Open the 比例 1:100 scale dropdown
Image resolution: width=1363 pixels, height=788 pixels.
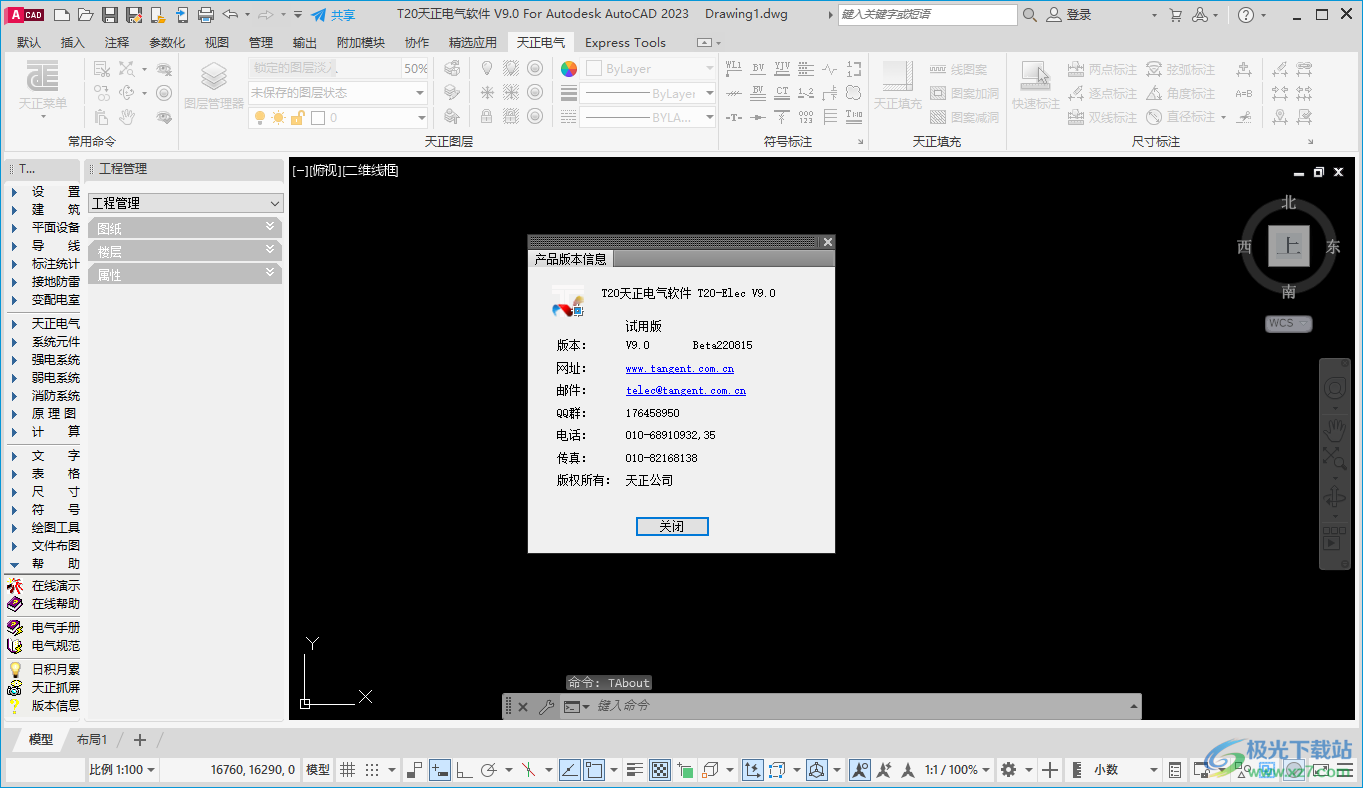[122, 770]
